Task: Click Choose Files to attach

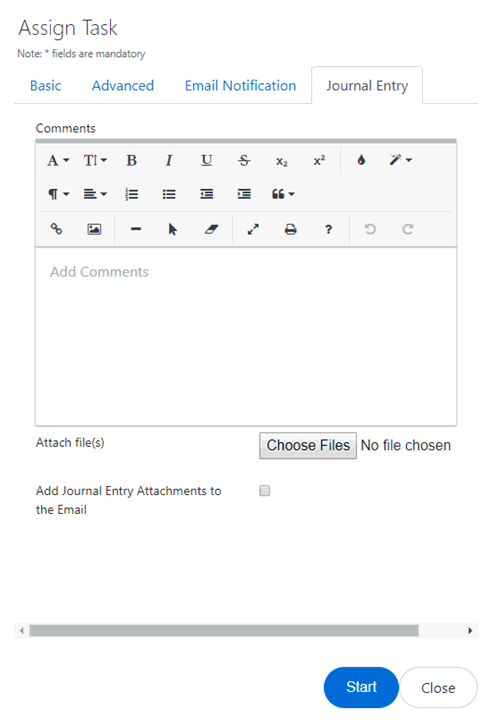Action: click(x=308, y=445)
